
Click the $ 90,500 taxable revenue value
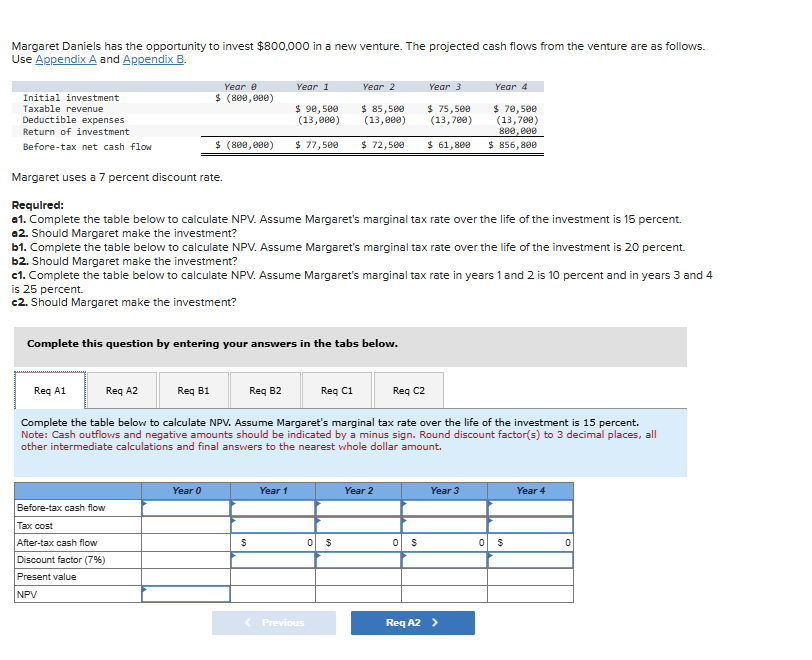317,109
